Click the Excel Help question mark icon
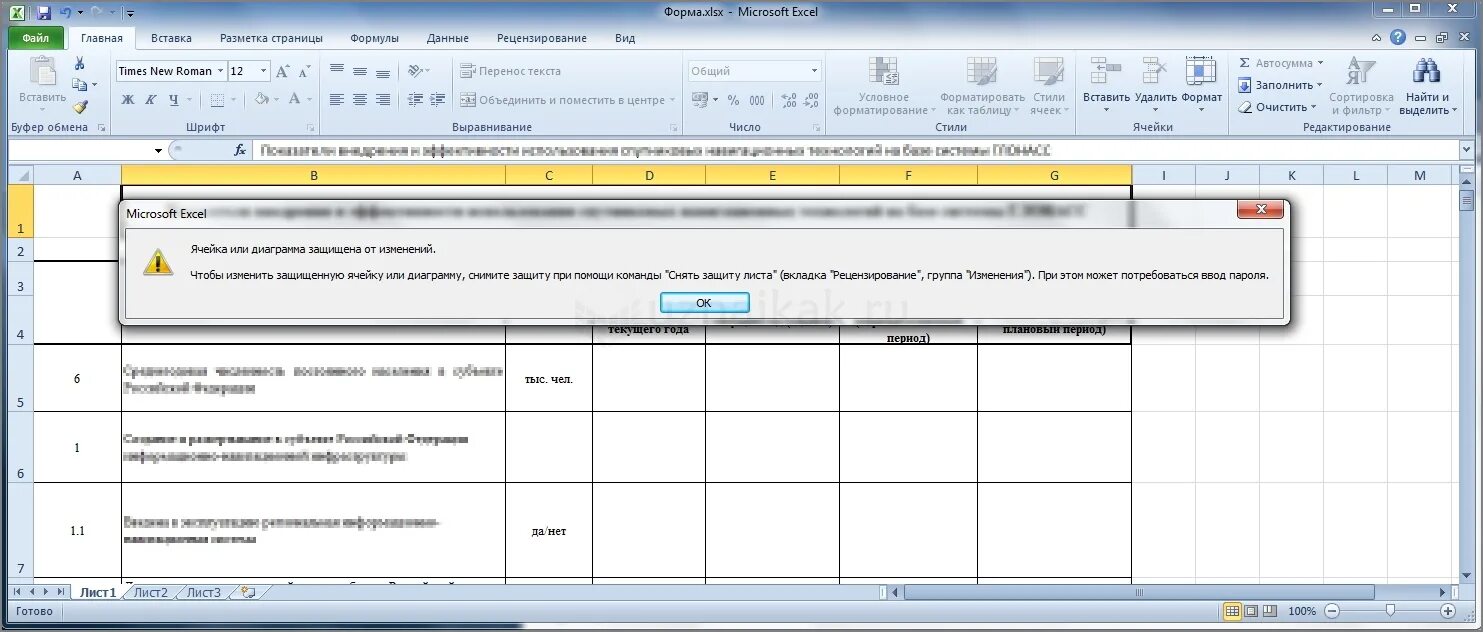The height and width of the screenshot is (632, 1483). [1398, 37]
